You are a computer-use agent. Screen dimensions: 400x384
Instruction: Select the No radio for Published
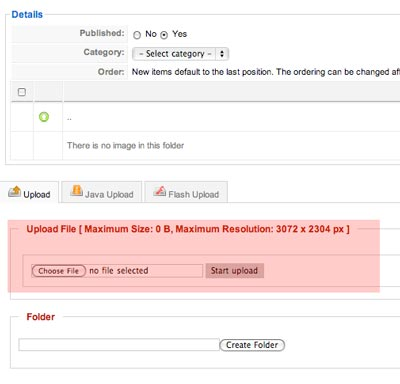coord(137,35)
